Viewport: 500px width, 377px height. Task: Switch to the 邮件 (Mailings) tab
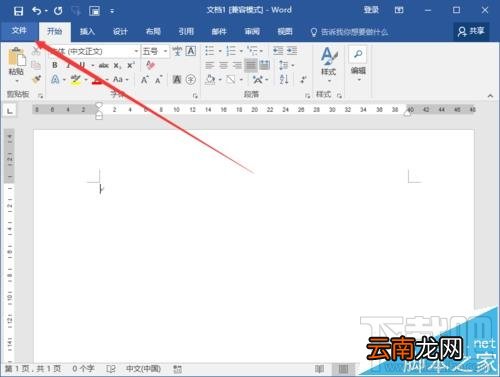[x=219, y=32]
